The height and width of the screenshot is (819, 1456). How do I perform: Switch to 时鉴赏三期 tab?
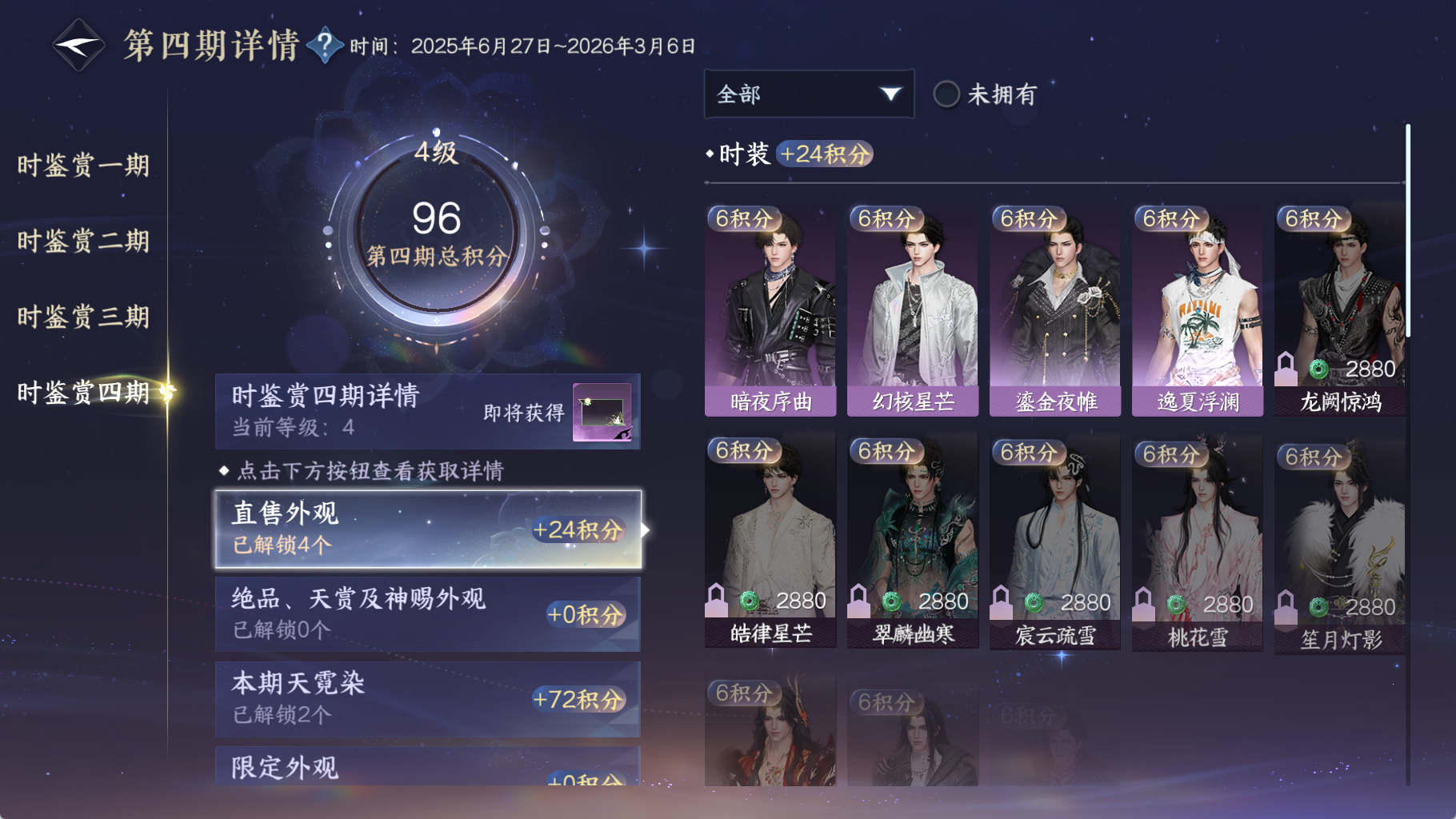pyautogui.click(x=83, y=317)
